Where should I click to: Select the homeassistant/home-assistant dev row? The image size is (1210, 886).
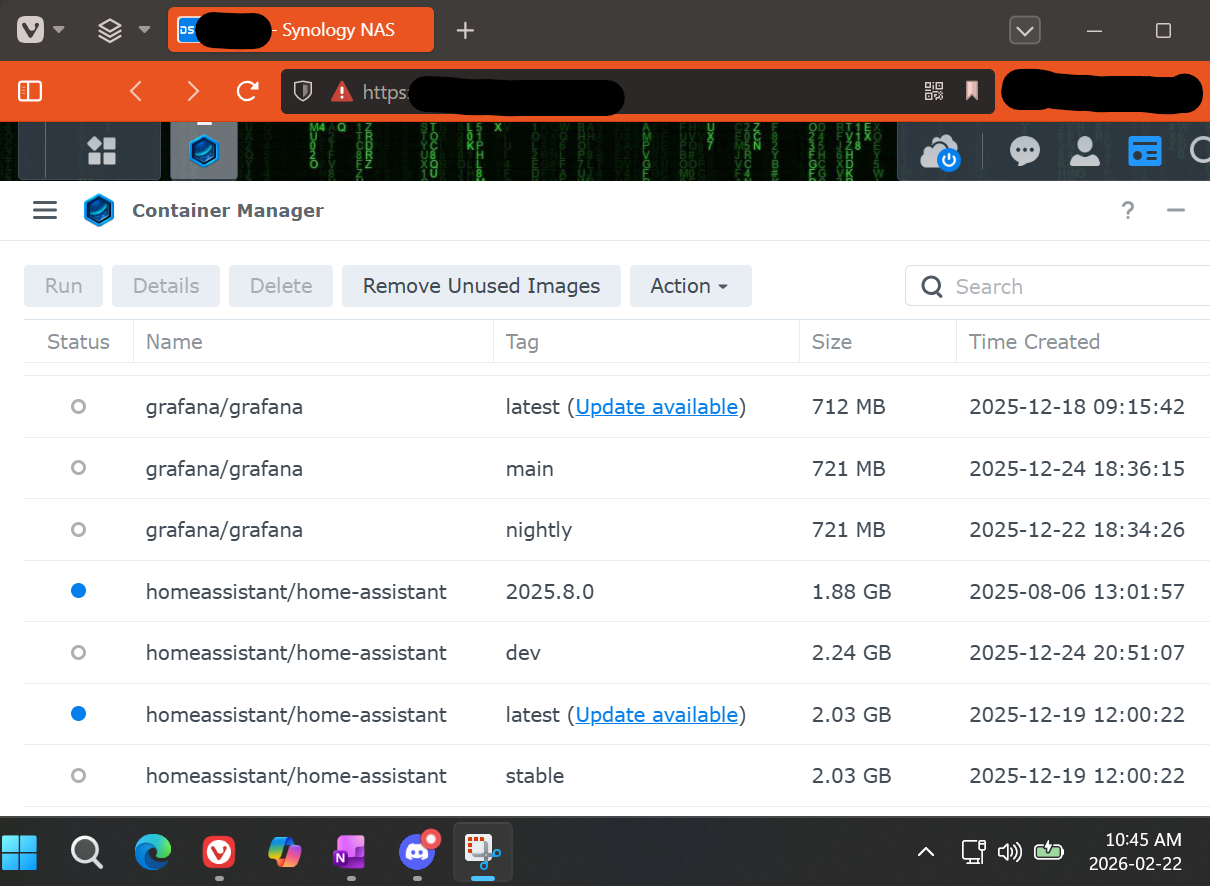296,653
